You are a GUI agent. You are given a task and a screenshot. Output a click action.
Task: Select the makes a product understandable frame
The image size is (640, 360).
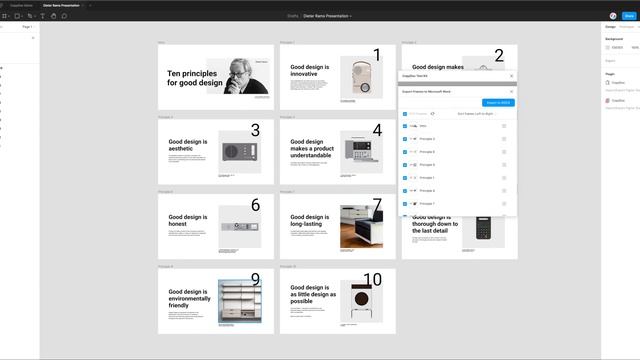[x=338, y=152]
